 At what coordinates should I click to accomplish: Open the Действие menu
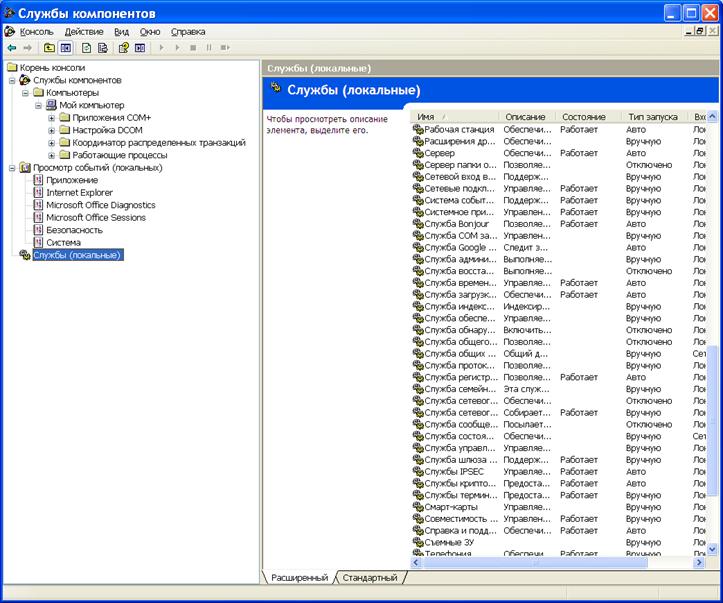[83, 32]
